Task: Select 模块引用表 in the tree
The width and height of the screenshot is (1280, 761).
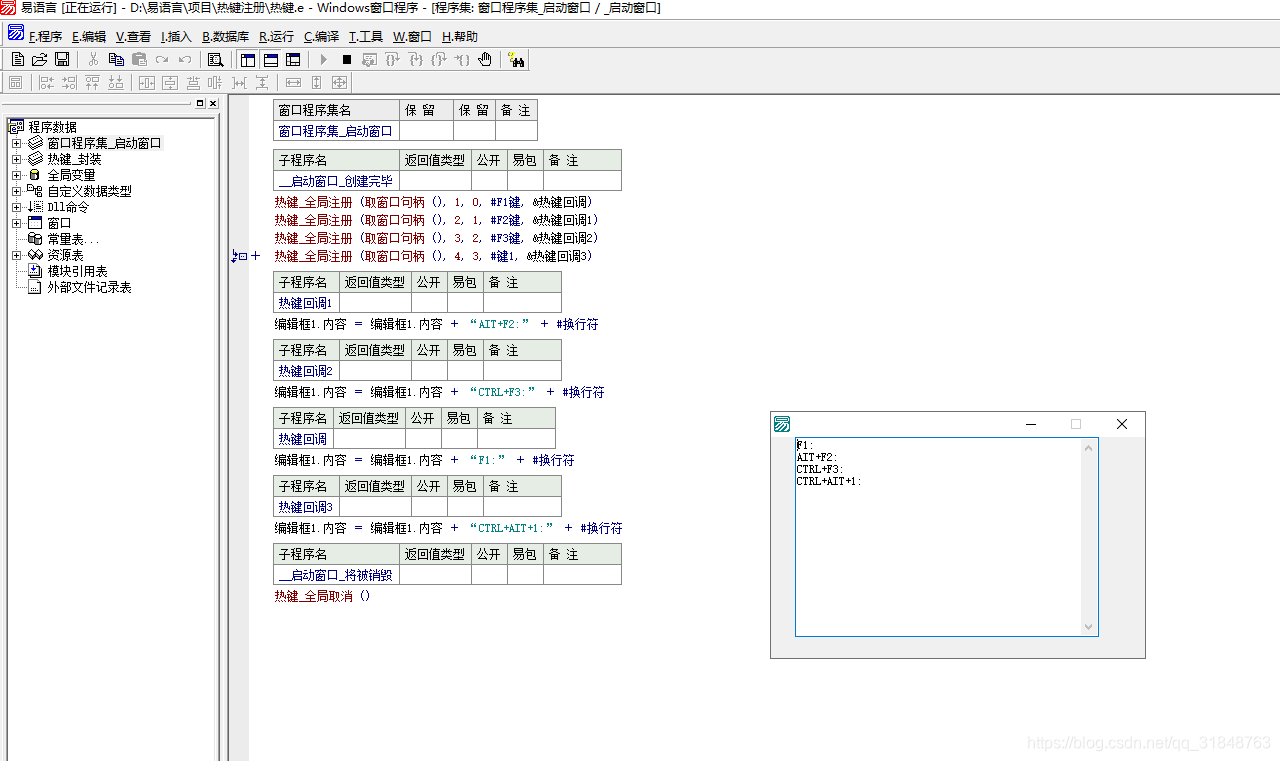Action: coord(77,271)
